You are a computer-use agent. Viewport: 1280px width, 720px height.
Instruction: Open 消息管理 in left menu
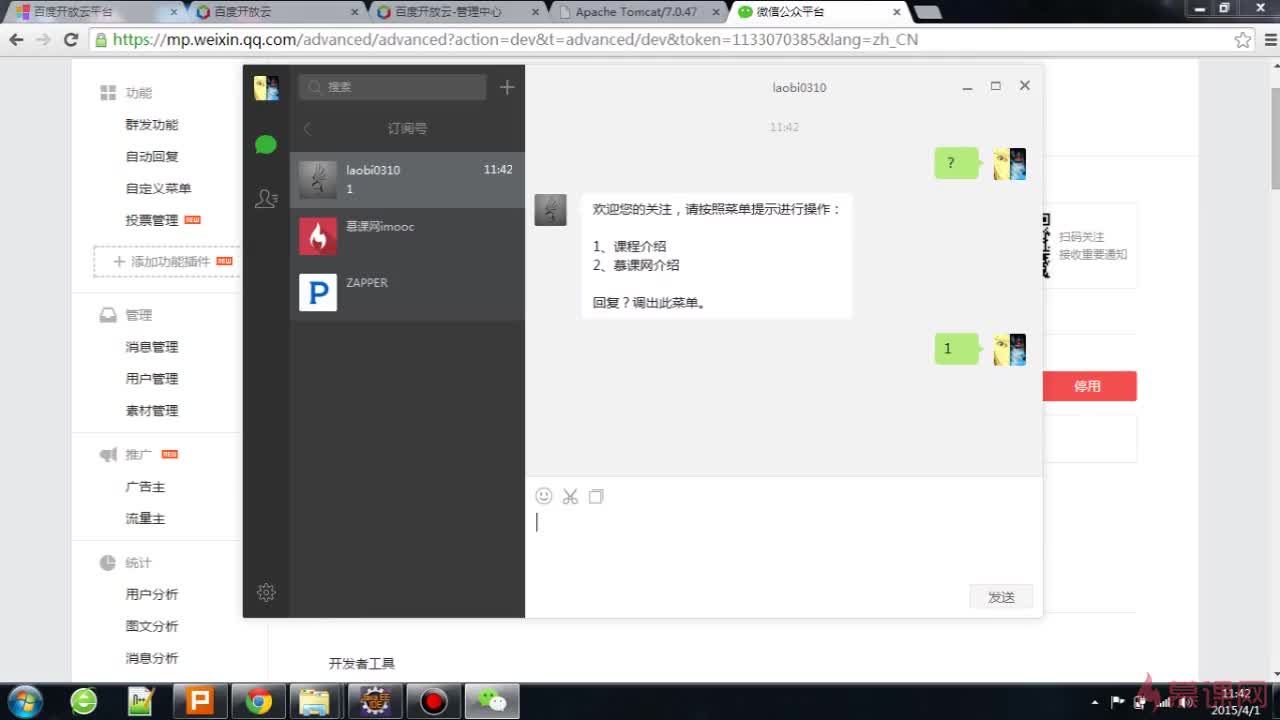152,347
